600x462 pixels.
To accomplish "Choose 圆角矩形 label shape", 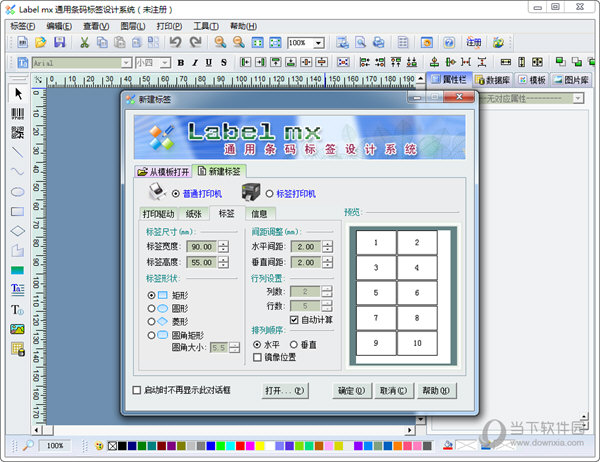I will [152, 335].
